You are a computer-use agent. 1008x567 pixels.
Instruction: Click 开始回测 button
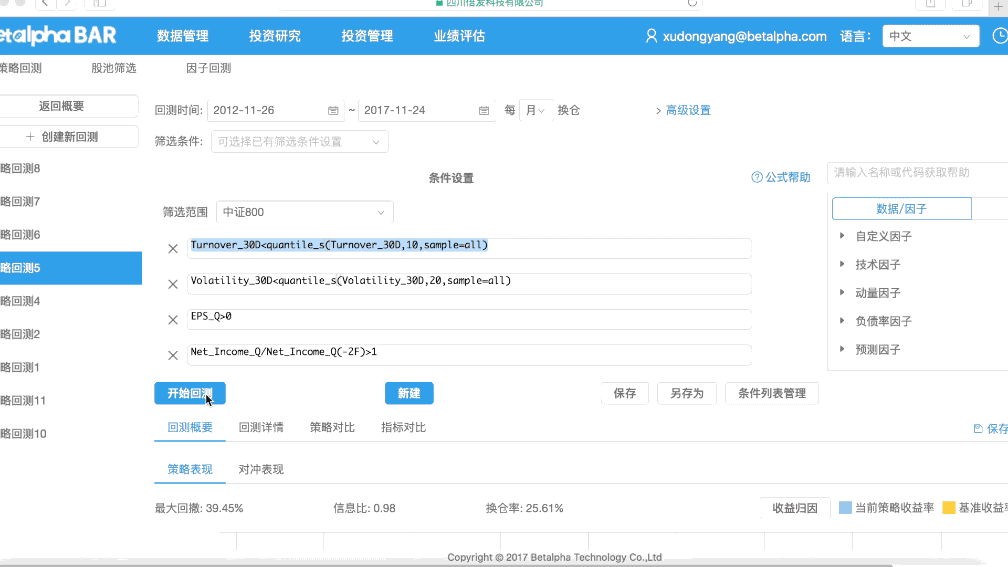(190, 393)
